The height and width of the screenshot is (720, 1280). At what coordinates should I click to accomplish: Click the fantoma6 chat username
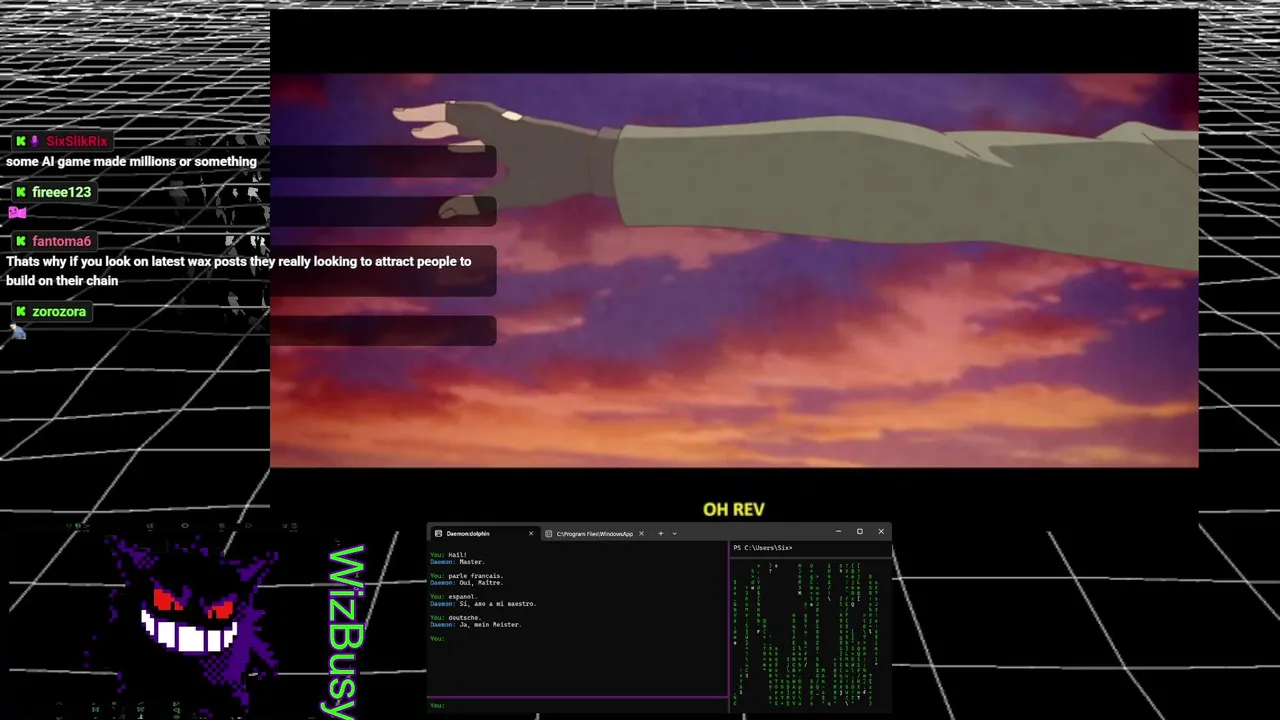(x=61, y=241)
